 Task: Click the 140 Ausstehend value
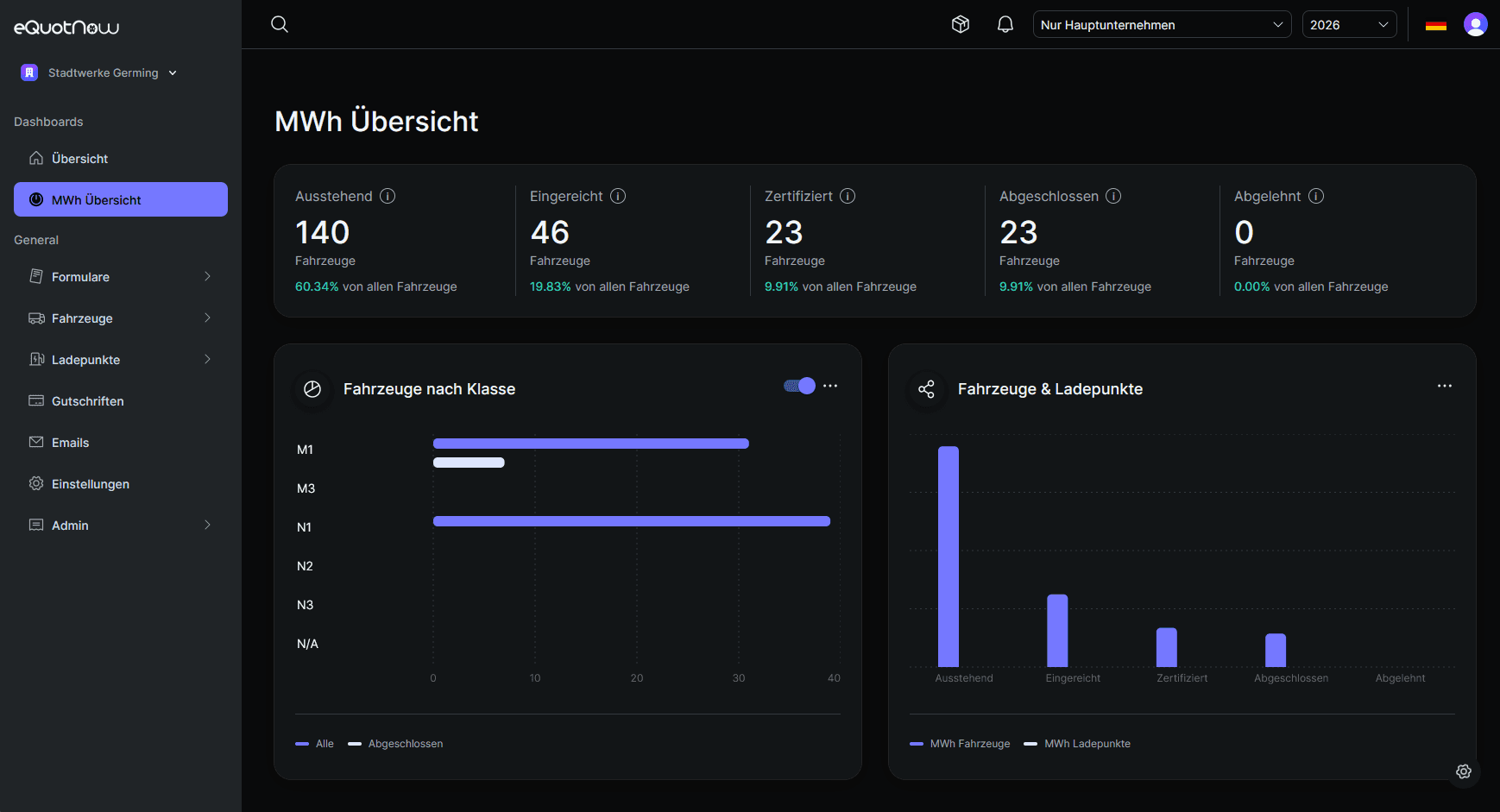coord(323,232)
